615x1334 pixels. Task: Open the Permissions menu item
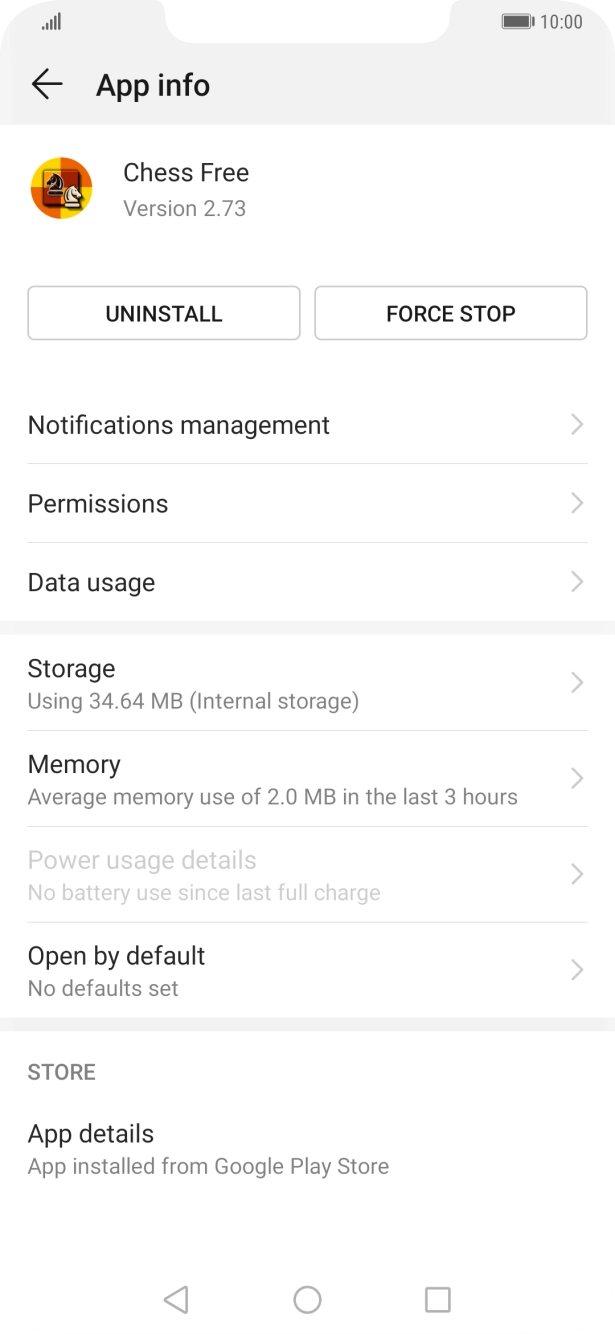[98, 504]
